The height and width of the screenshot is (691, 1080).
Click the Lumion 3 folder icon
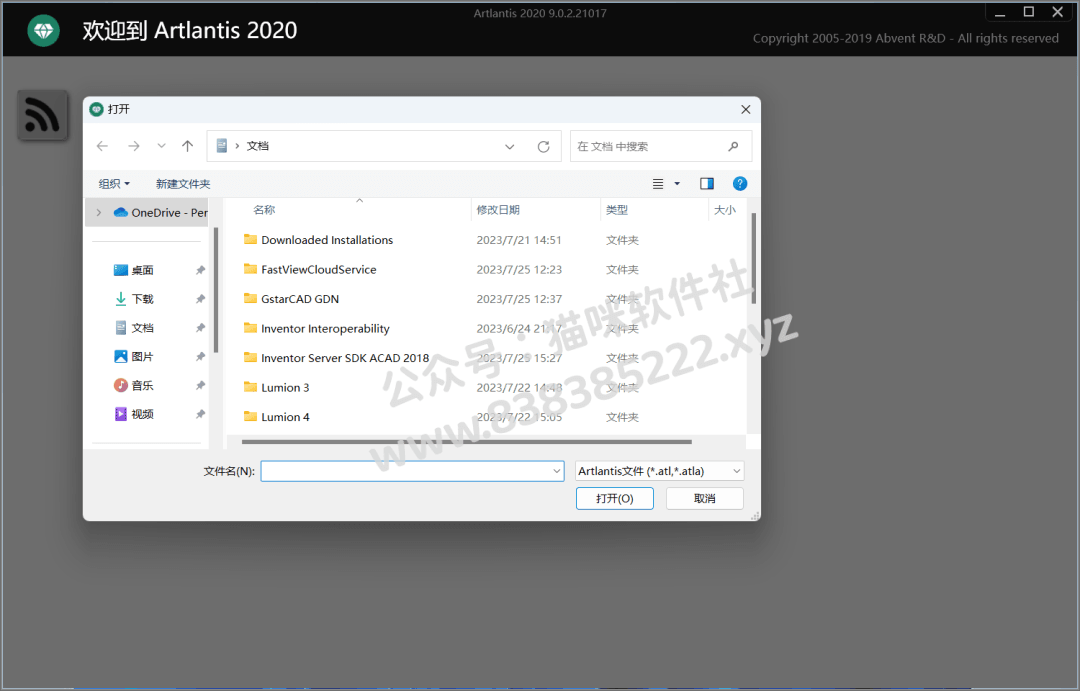coord(250,387)
